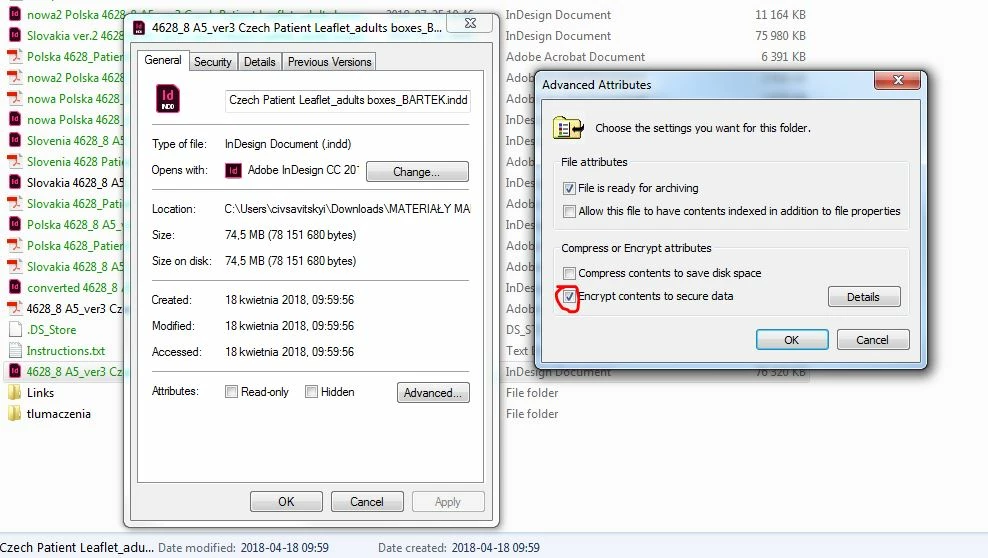Image resolution: width=988 pixels, height=558 pixels.
Task: Click the Instructions.txt file icon
Action: (15, 351)
